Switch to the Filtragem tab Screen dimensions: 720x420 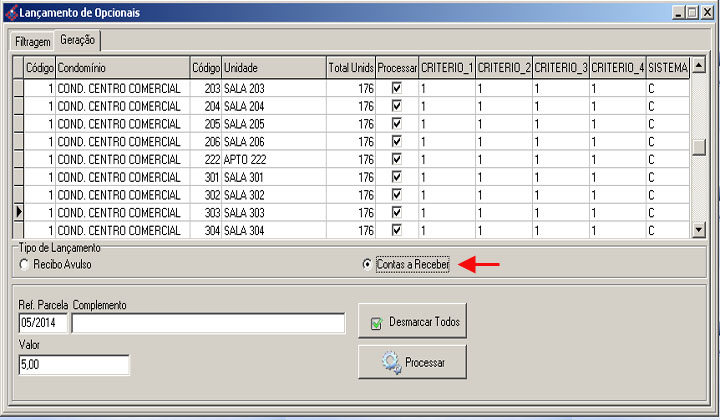pos(32,42)
